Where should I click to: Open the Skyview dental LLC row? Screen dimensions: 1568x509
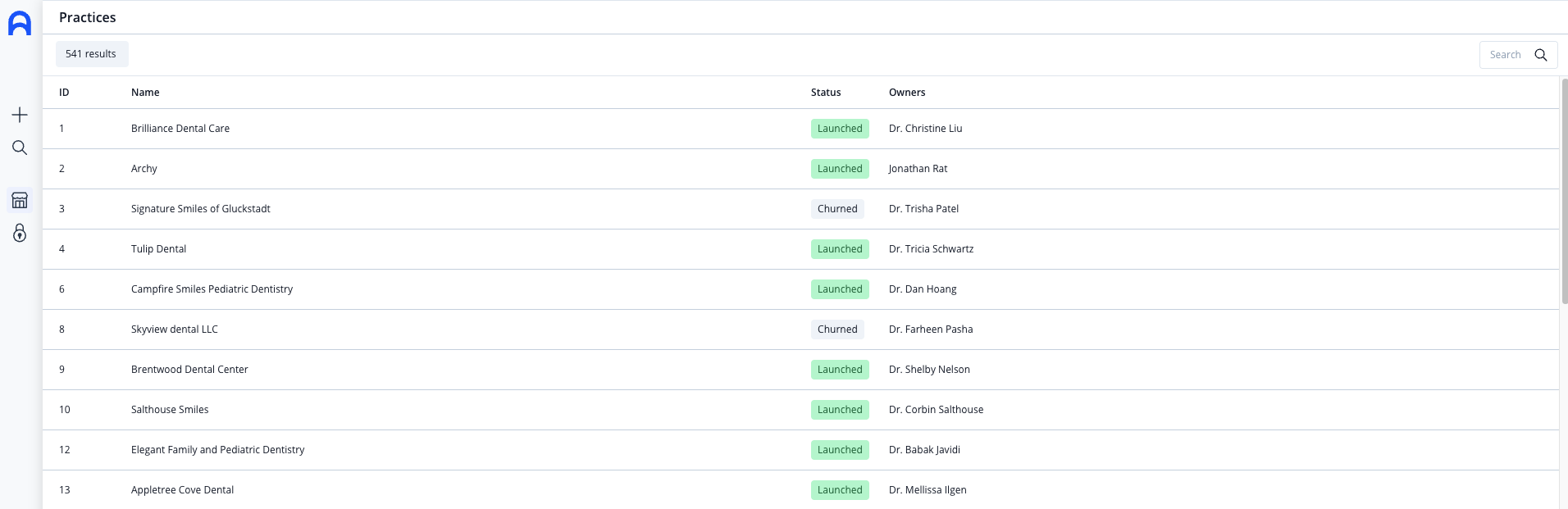coord(800,329)
